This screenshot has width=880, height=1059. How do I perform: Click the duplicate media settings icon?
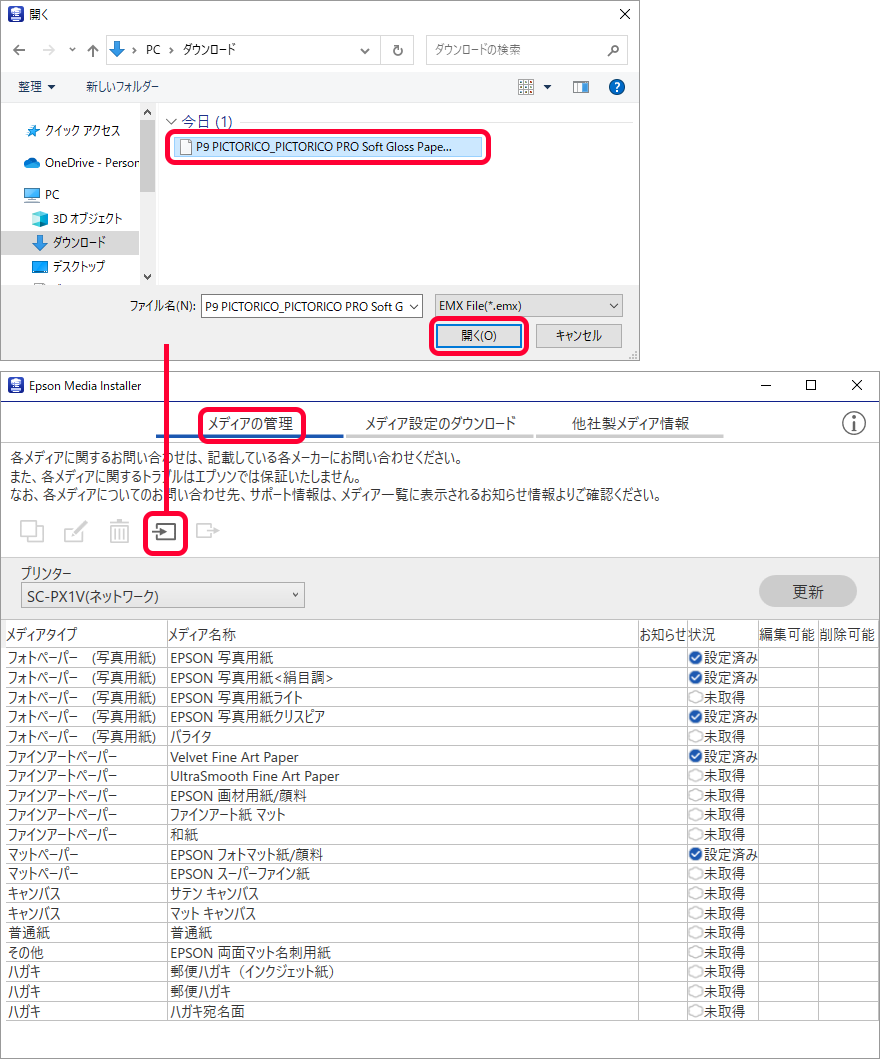(x=32, y=532)
